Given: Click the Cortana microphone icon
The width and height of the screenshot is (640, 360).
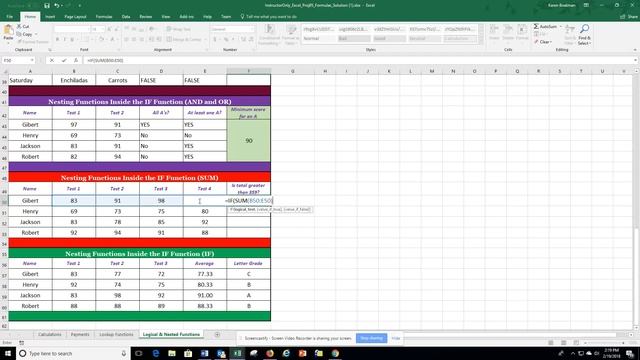Looking at the screenshot, I should click(124, 353).
